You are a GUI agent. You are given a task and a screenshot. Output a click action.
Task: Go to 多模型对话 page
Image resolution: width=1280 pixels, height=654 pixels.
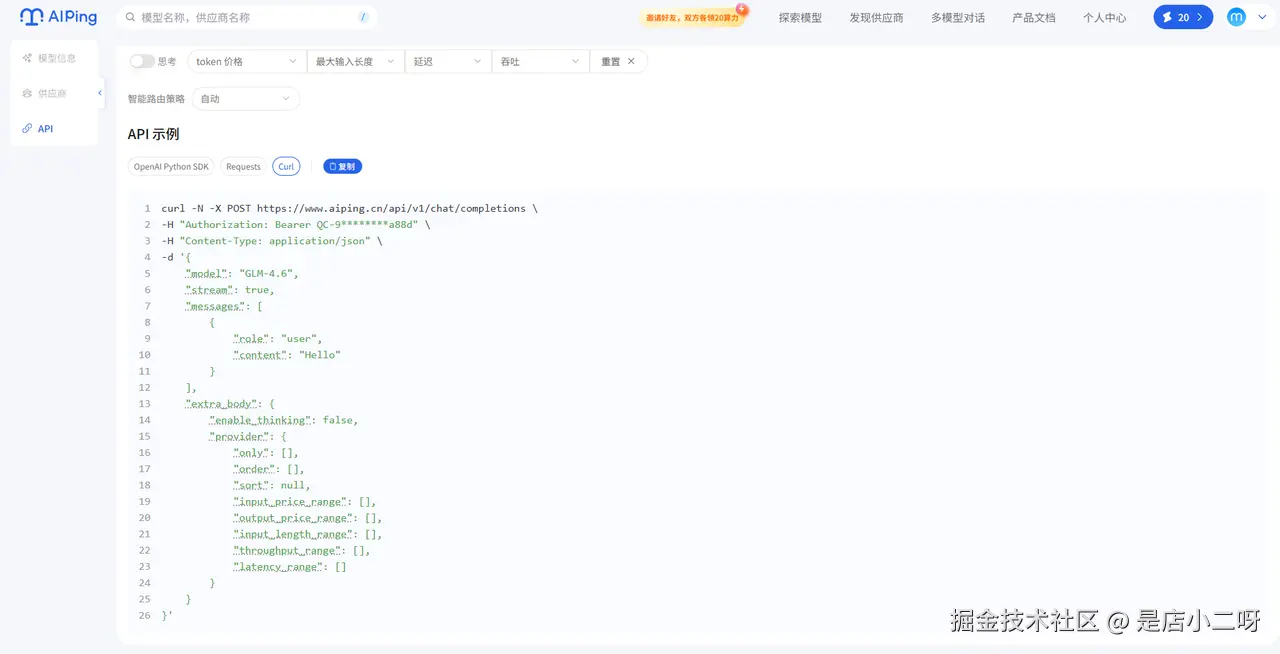pos(957,17)
